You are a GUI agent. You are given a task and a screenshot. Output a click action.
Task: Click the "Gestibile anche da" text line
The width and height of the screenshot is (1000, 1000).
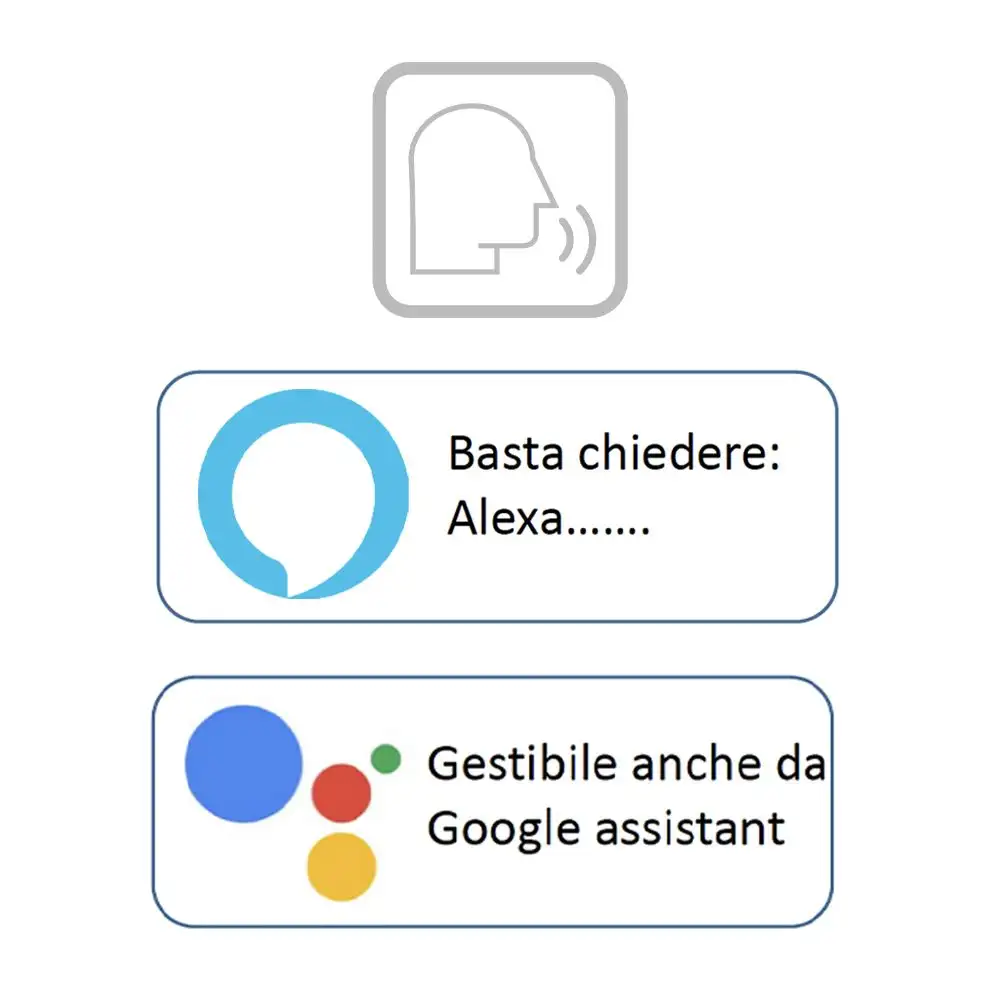(626, 765)
